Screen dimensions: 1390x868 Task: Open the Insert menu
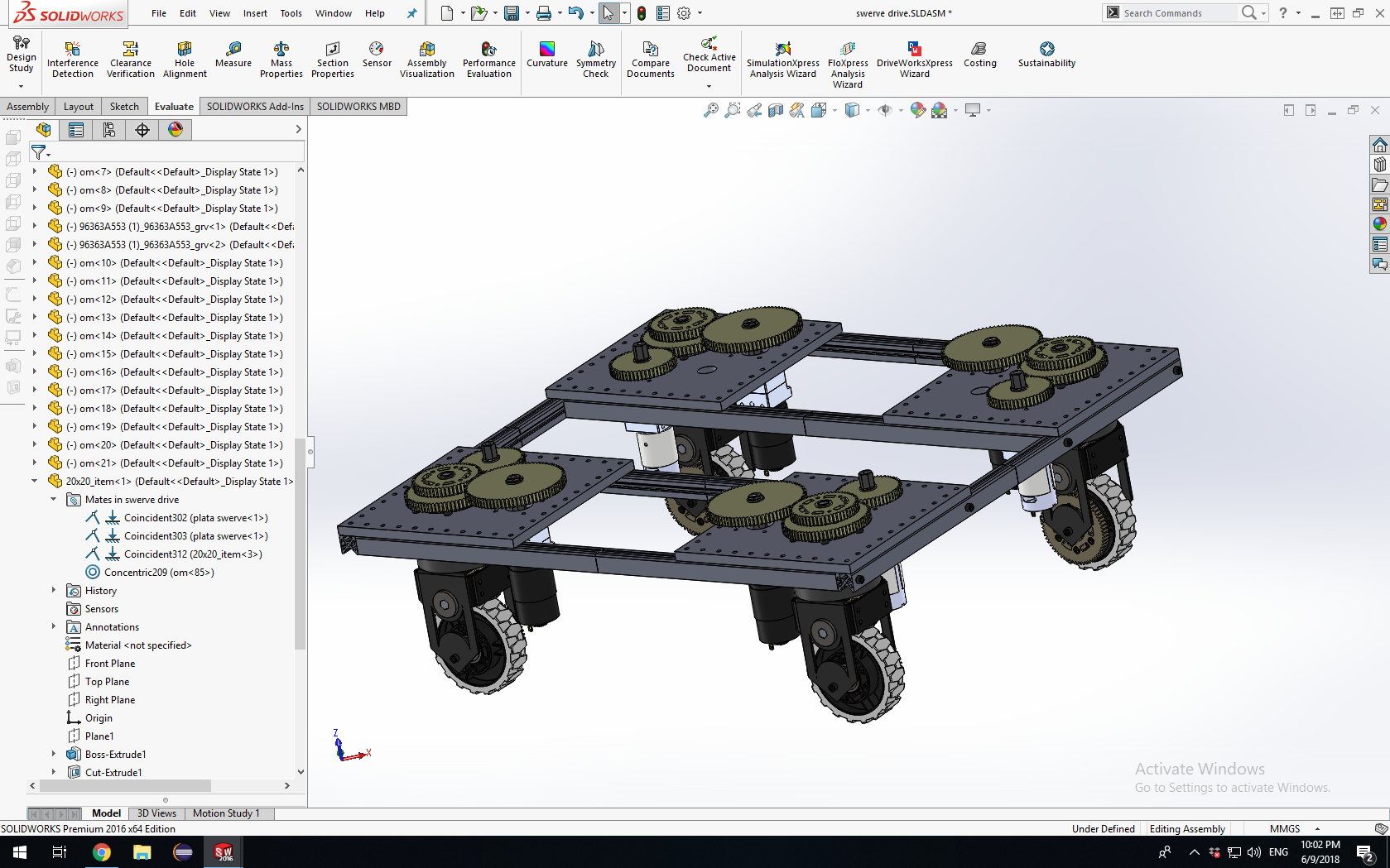255,13
